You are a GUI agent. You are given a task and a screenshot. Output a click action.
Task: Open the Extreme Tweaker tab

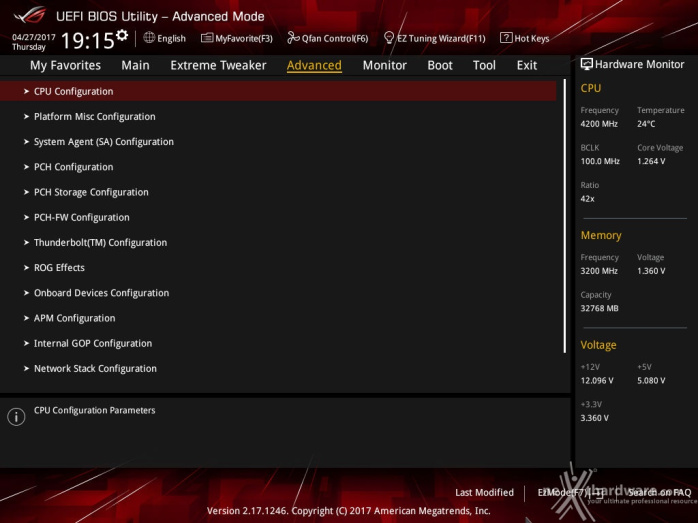pyautogui.click(x=218, y=65)
